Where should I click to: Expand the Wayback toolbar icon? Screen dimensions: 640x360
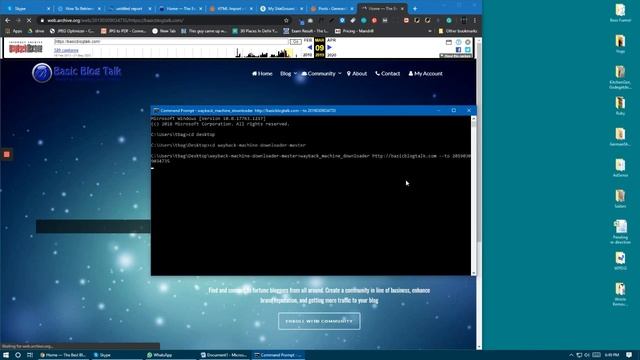coord(449,42)
